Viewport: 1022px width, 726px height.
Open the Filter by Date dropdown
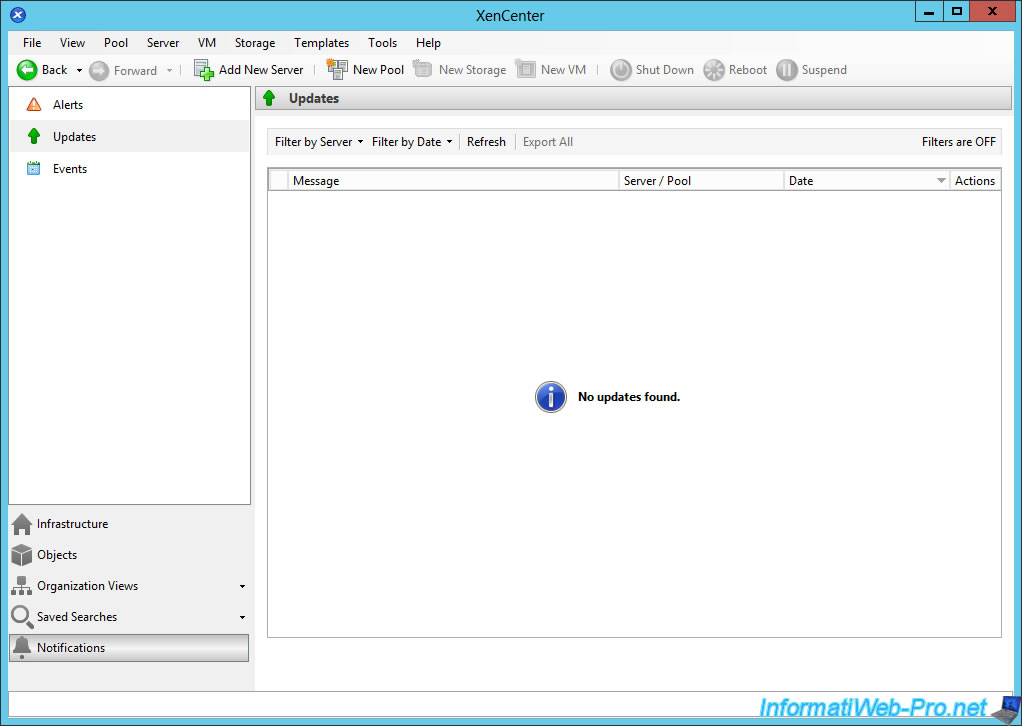tap(412, 141)
